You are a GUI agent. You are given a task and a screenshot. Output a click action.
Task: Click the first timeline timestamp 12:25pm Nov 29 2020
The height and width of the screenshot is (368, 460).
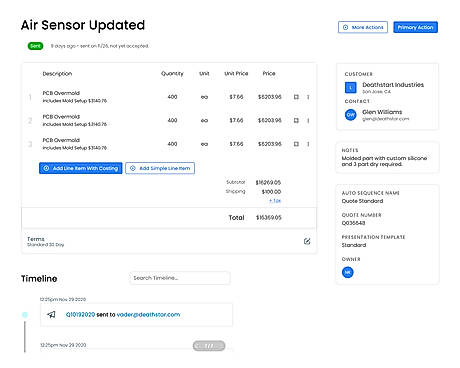tap(63, 299)
